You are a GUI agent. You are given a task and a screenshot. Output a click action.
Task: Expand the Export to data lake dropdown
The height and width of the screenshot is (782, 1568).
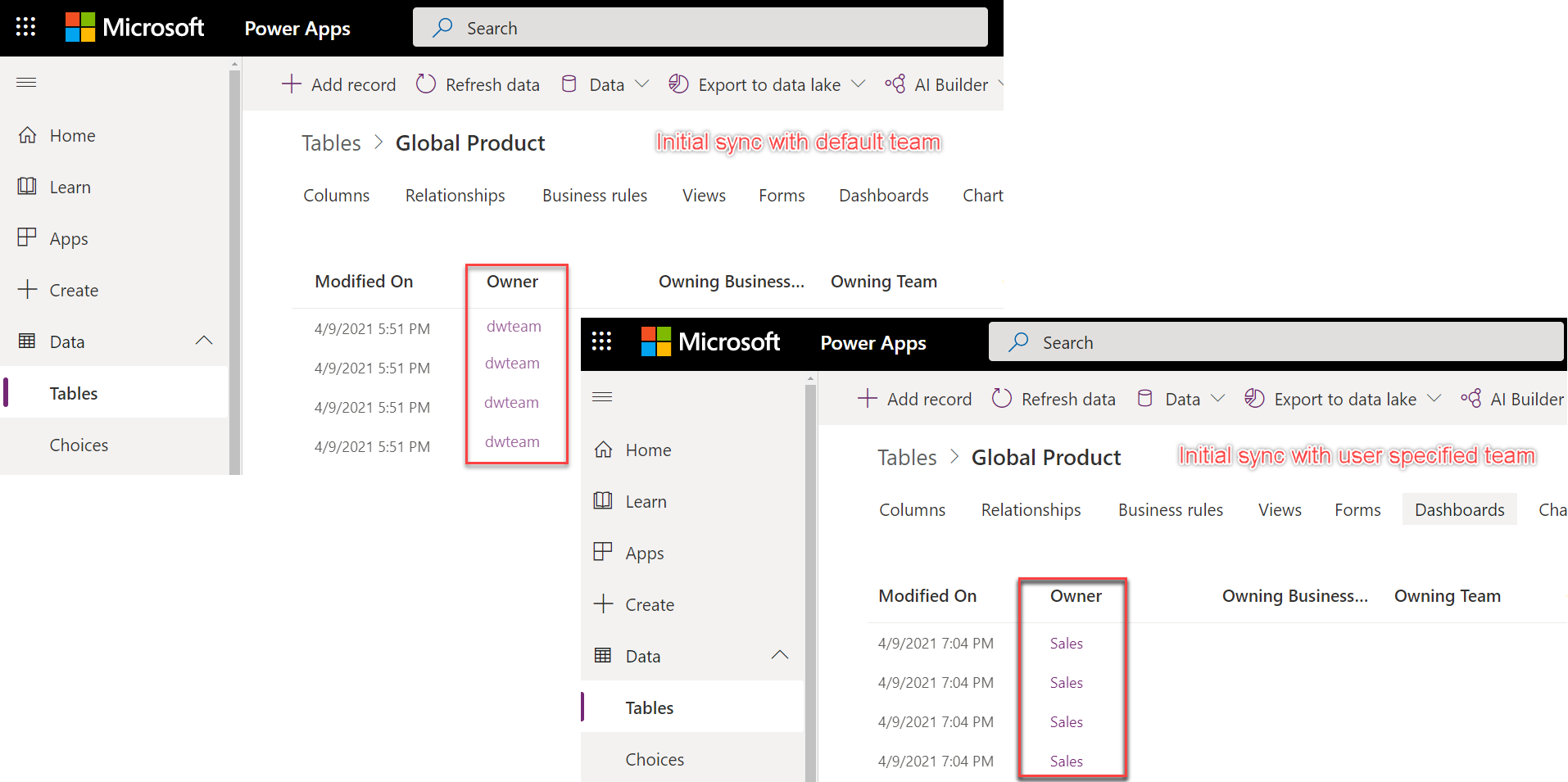858,84
